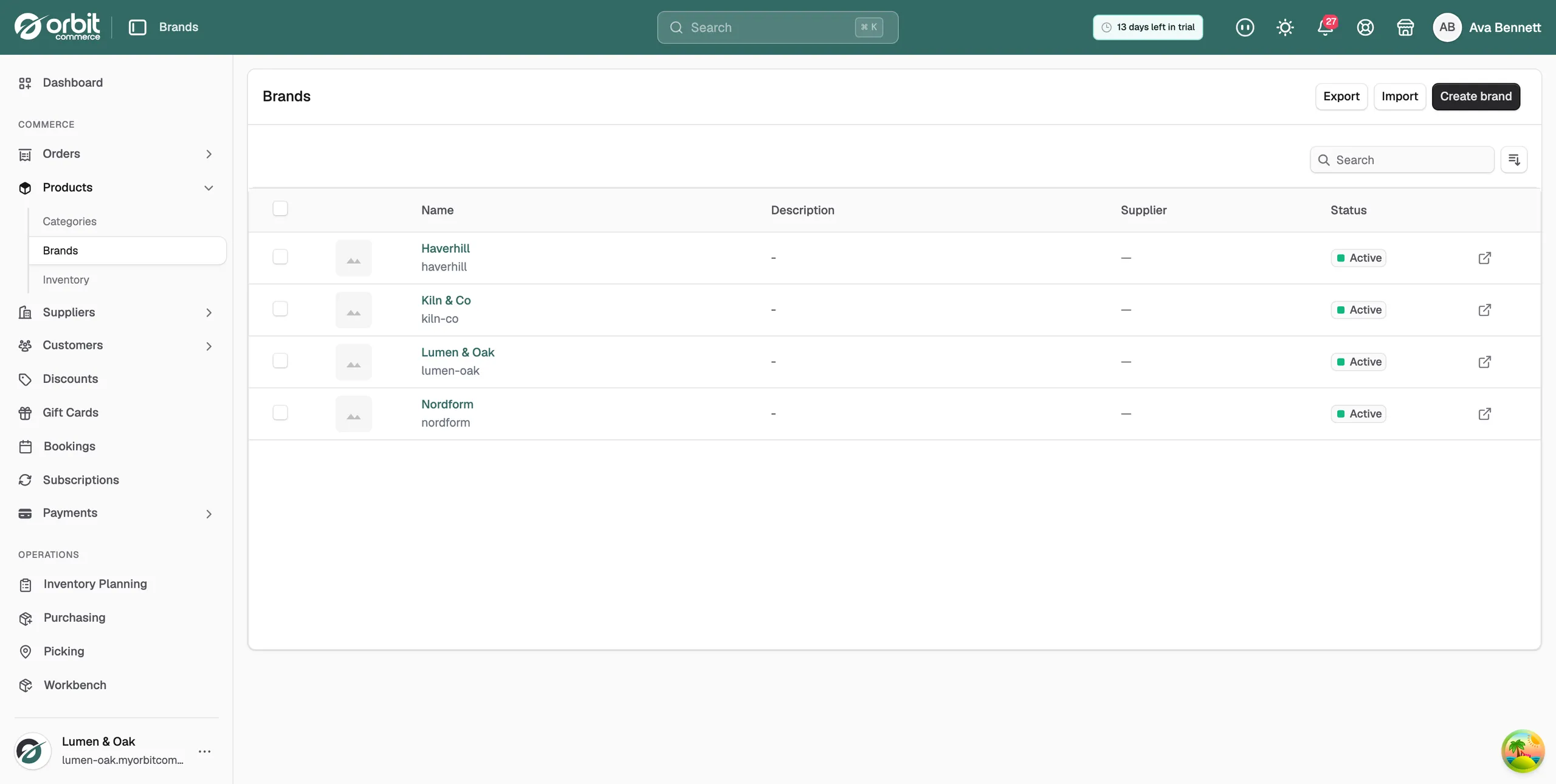Click the Import button

[1400, 97]
